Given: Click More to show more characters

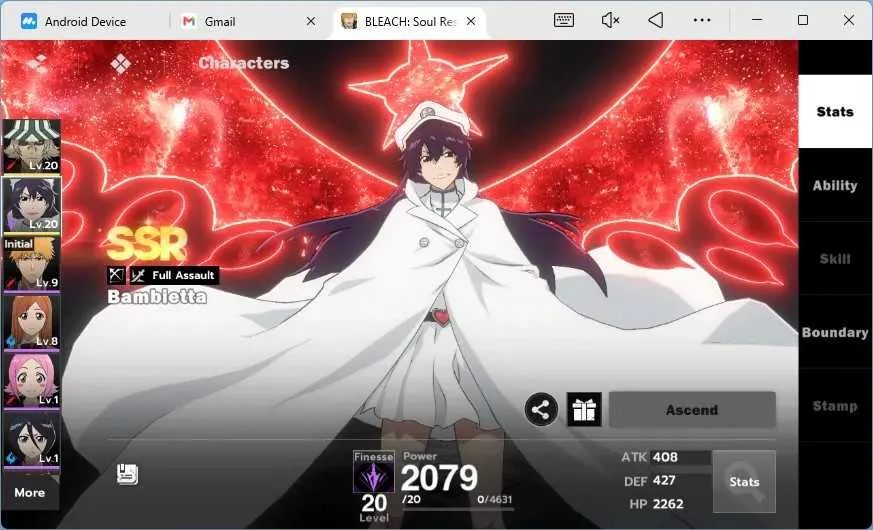Looking at the screenshot, I should tap(30, 492).
